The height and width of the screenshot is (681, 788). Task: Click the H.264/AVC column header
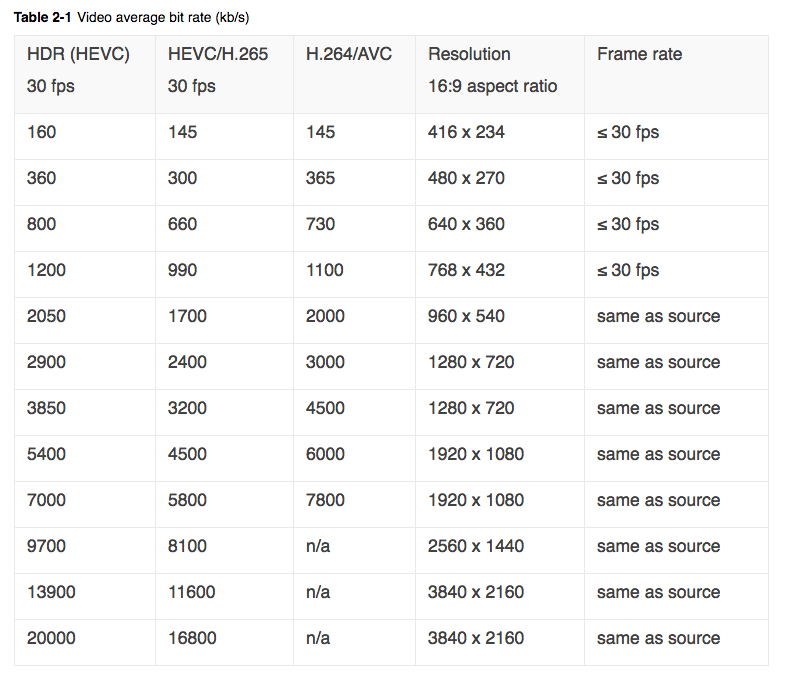tap(354, 74)
